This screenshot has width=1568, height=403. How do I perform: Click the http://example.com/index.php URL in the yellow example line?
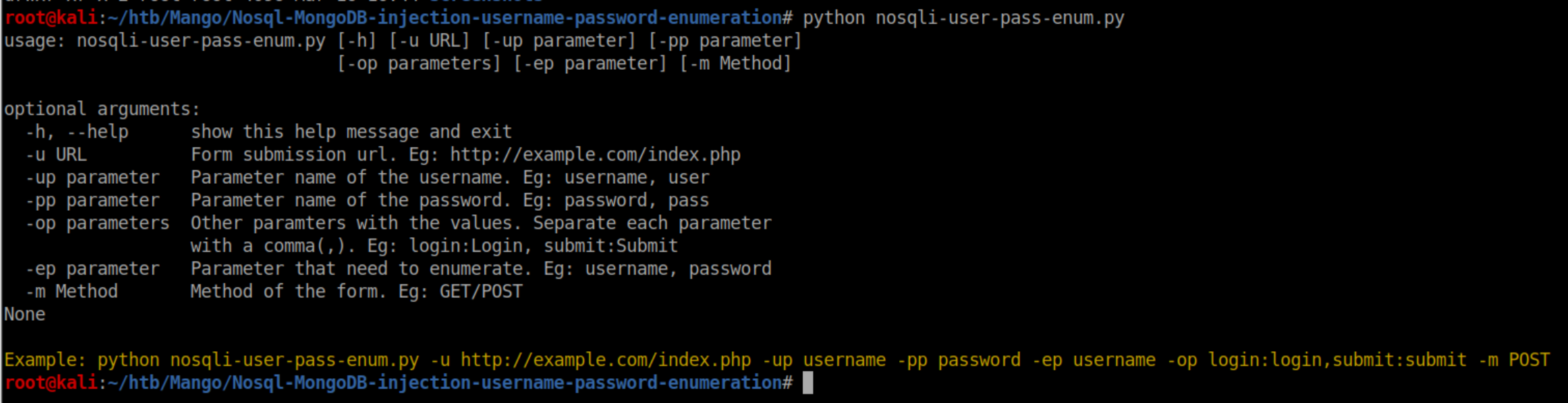click(x=605, y=360)
